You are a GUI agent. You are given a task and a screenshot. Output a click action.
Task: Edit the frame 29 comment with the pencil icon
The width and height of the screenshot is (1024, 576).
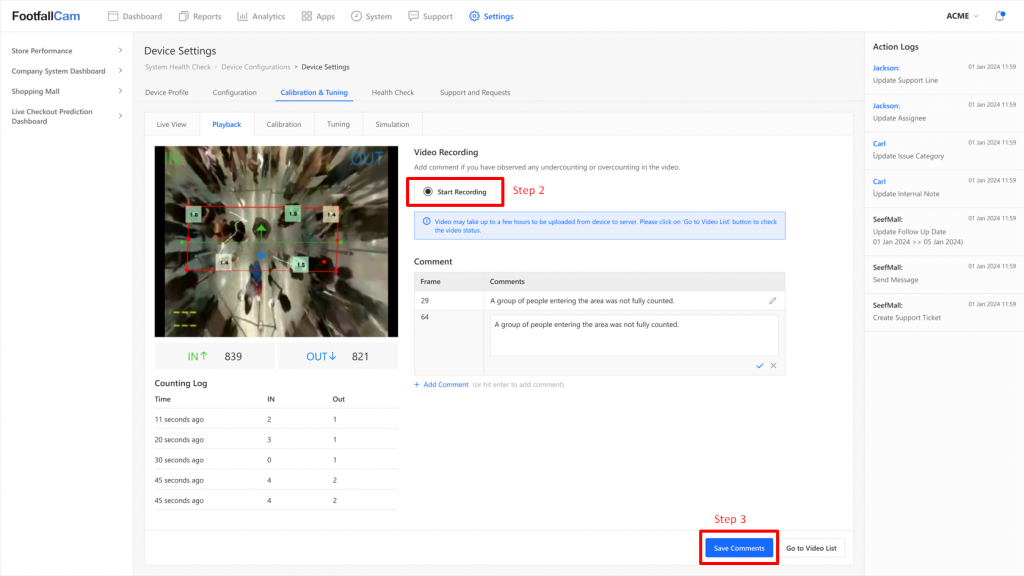point(772,300)
